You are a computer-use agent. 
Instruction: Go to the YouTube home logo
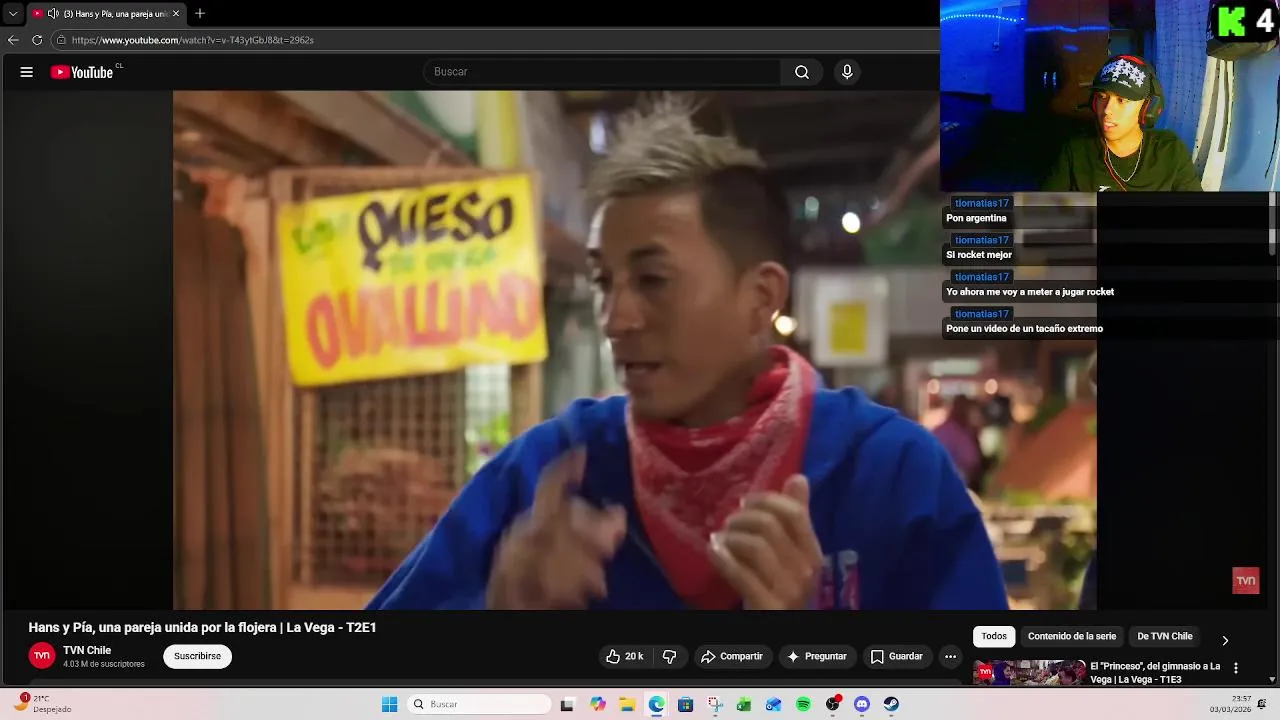point(82,72)
